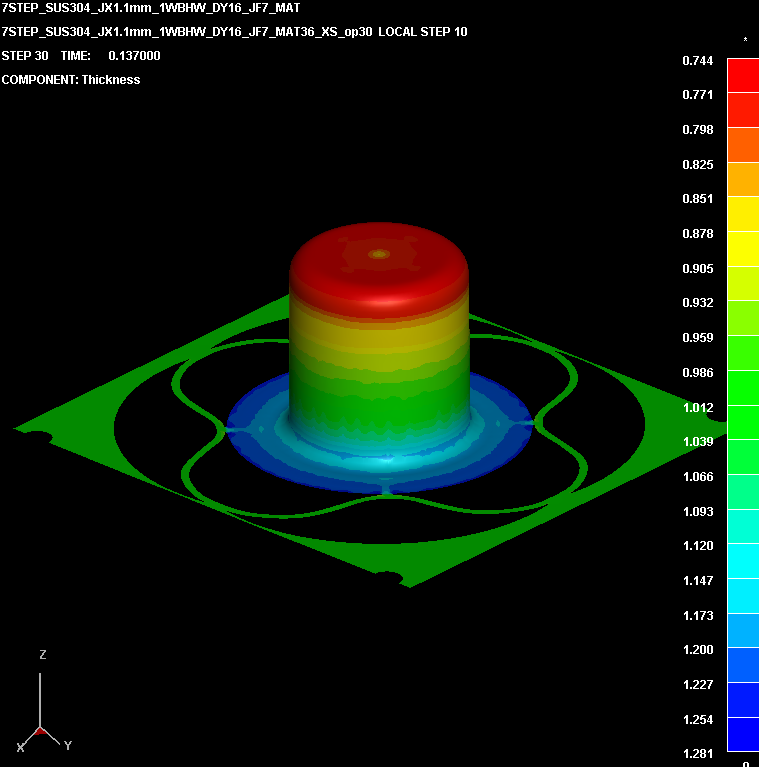Click the legend value 0.905
Screen dimensions: 759x767
click(698, 269)
